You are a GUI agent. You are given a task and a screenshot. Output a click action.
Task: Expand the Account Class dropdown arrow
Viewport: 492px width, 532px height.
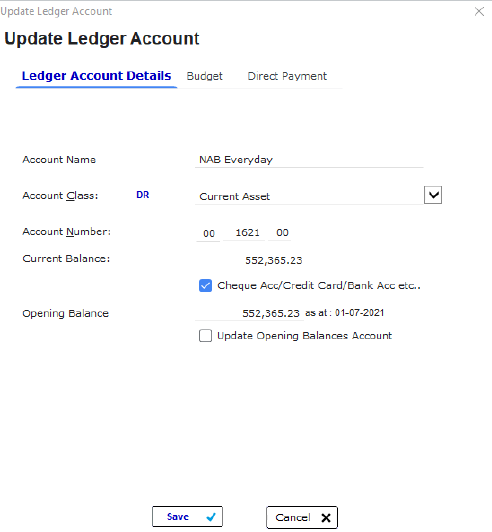[x=433, y=195]
